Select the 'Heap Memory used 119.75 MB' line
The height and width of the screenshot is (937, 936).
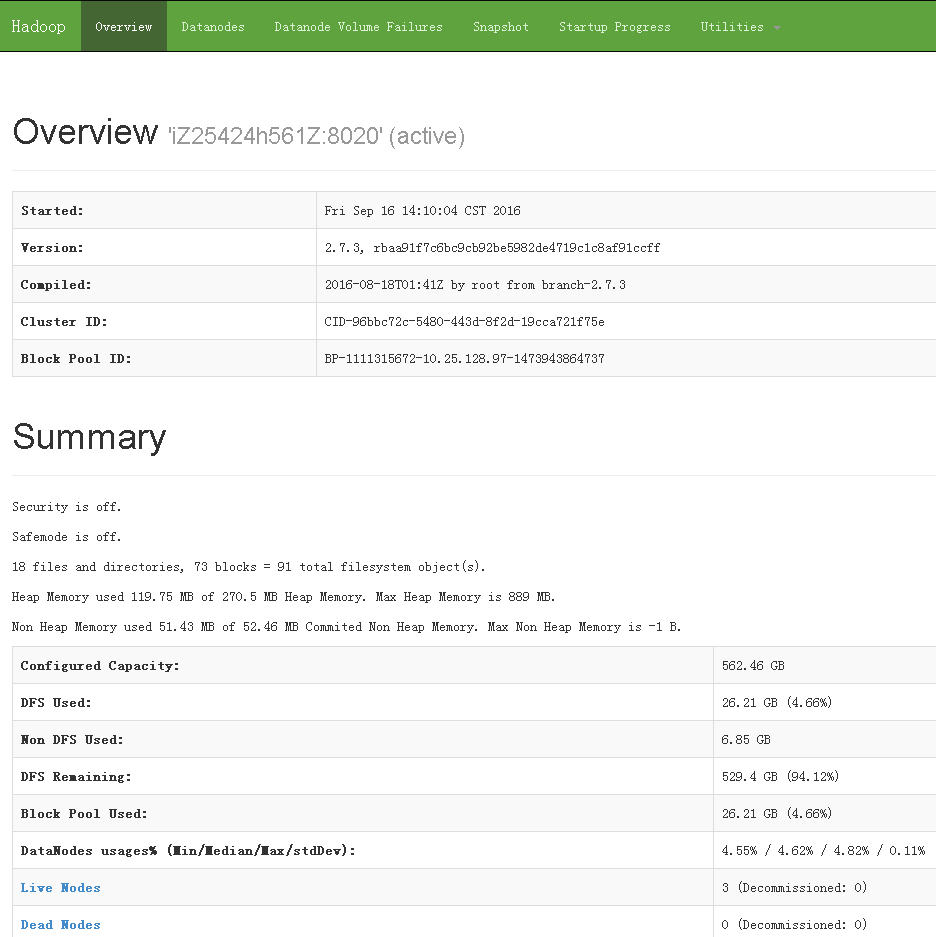pyautogui.click(x=284, y=596)
